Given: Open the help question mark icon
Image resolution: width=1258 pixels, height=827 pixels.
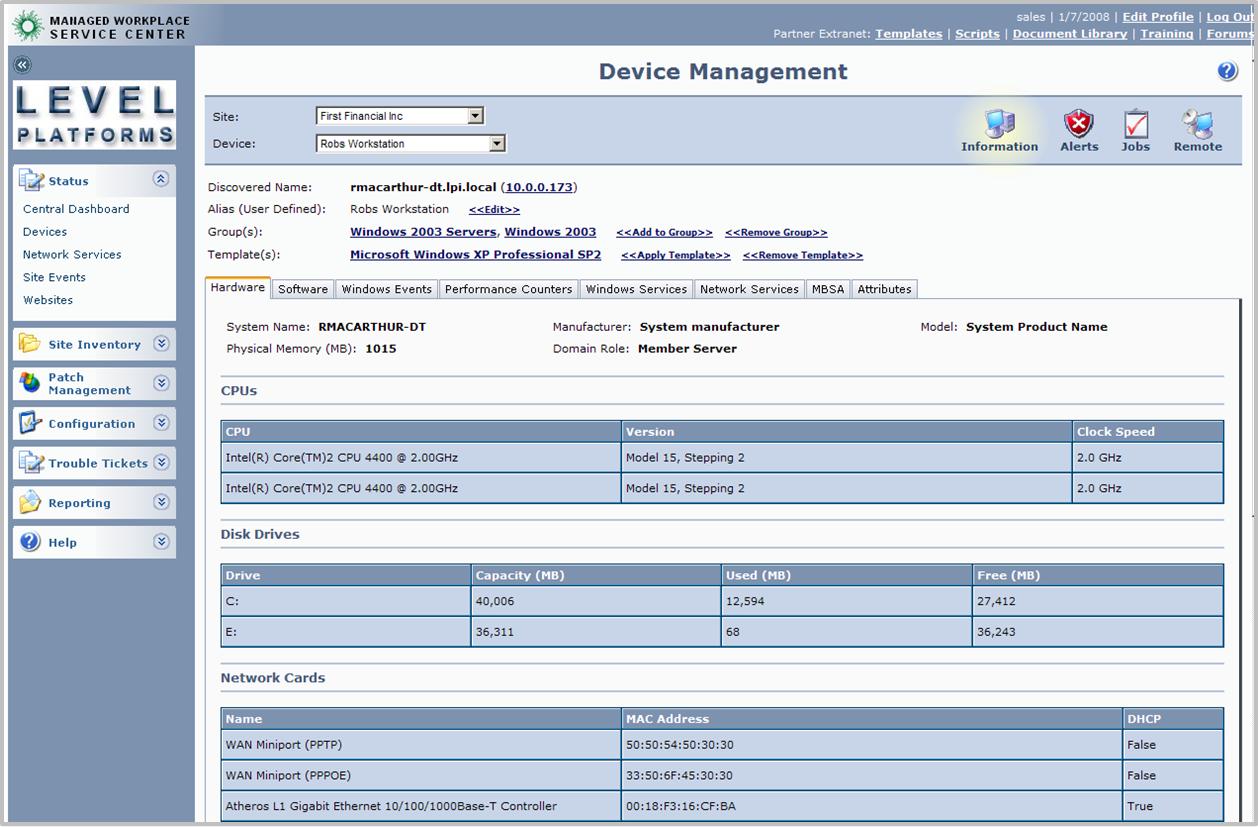Looking at the screenshot, I should [x=1228, y=71].
